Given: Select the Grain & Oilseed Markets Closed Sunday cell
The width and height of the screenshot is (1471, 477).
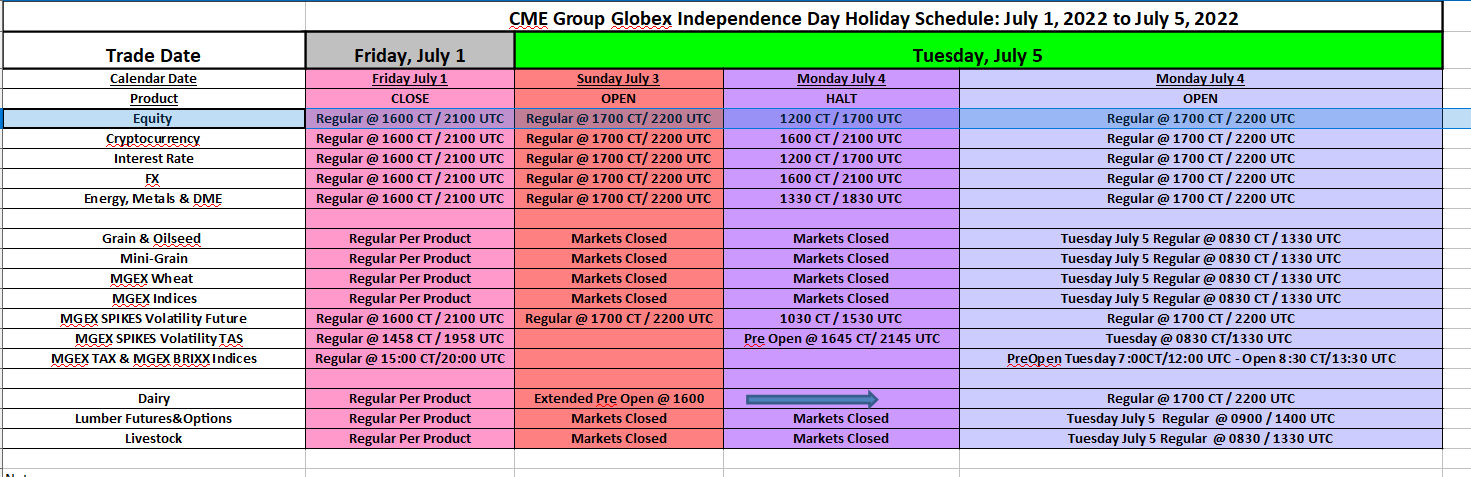Looking at the screenshot, I should (619, 239).
